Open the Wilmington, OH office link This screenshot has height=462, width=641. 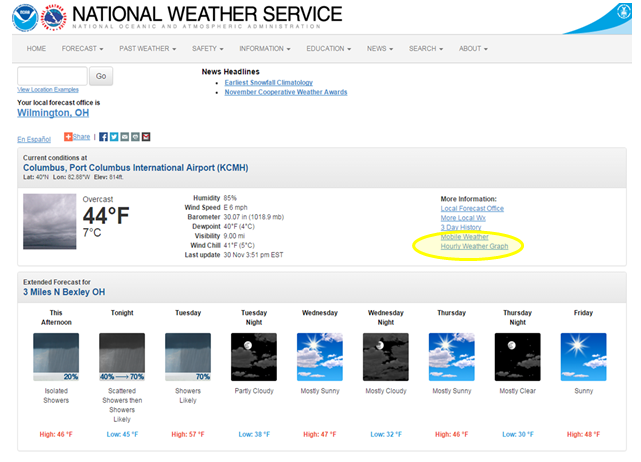tap(53, 113)
